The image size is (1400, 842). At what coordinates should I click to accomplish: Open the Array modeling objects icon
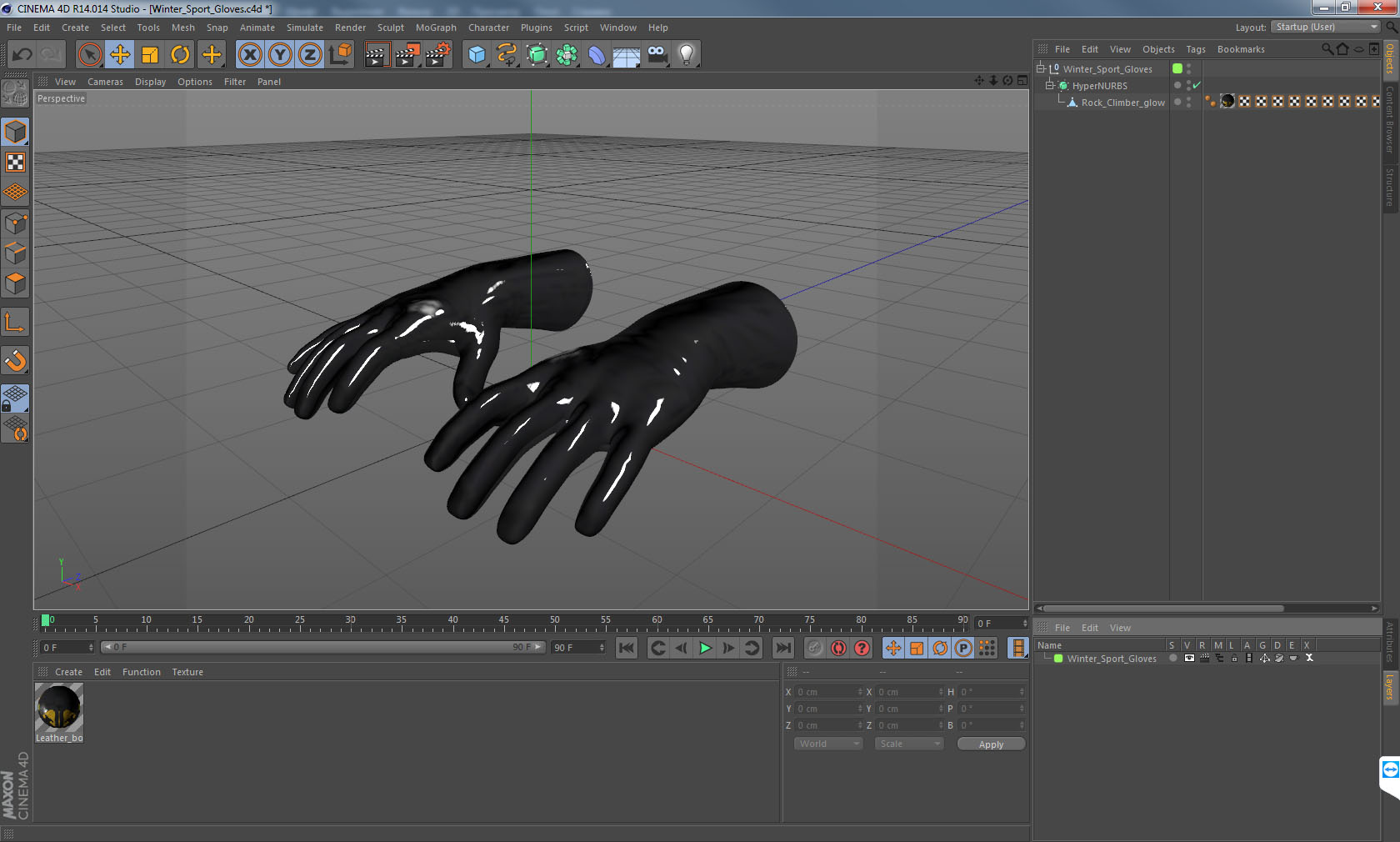(567, 55)
